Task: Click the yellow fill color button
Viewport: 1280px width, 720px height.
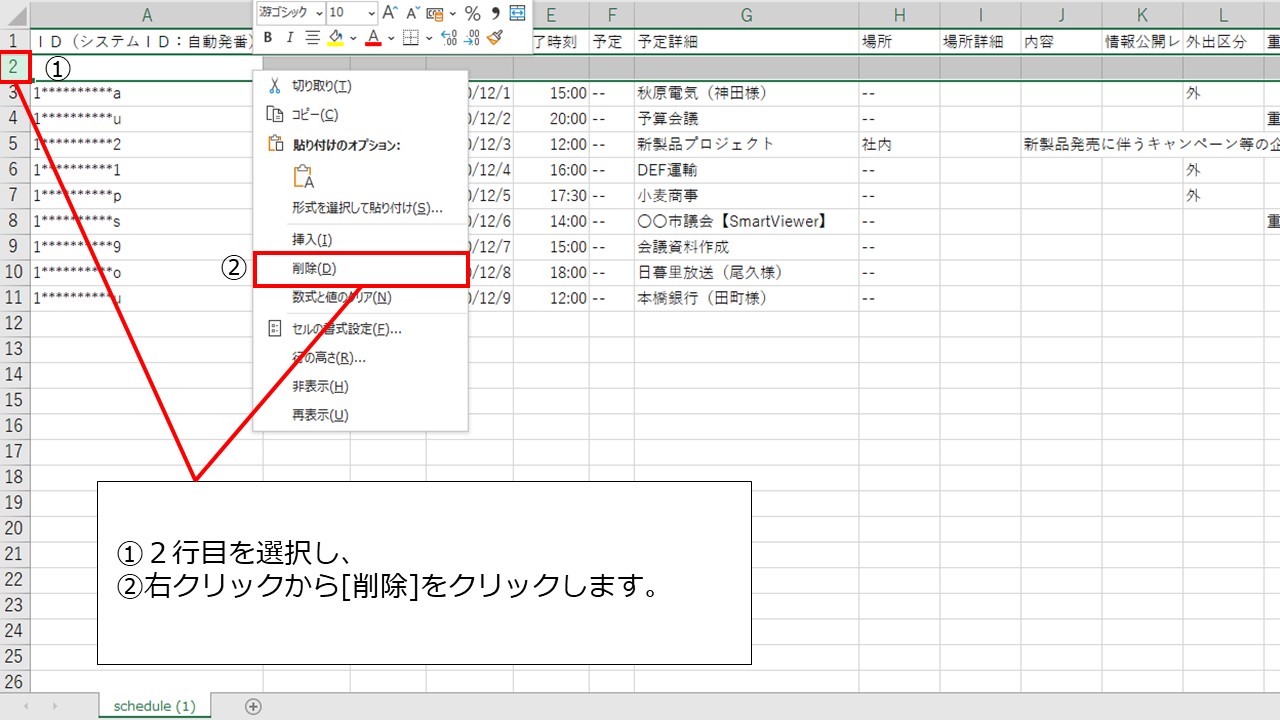Action: point(336,38)
